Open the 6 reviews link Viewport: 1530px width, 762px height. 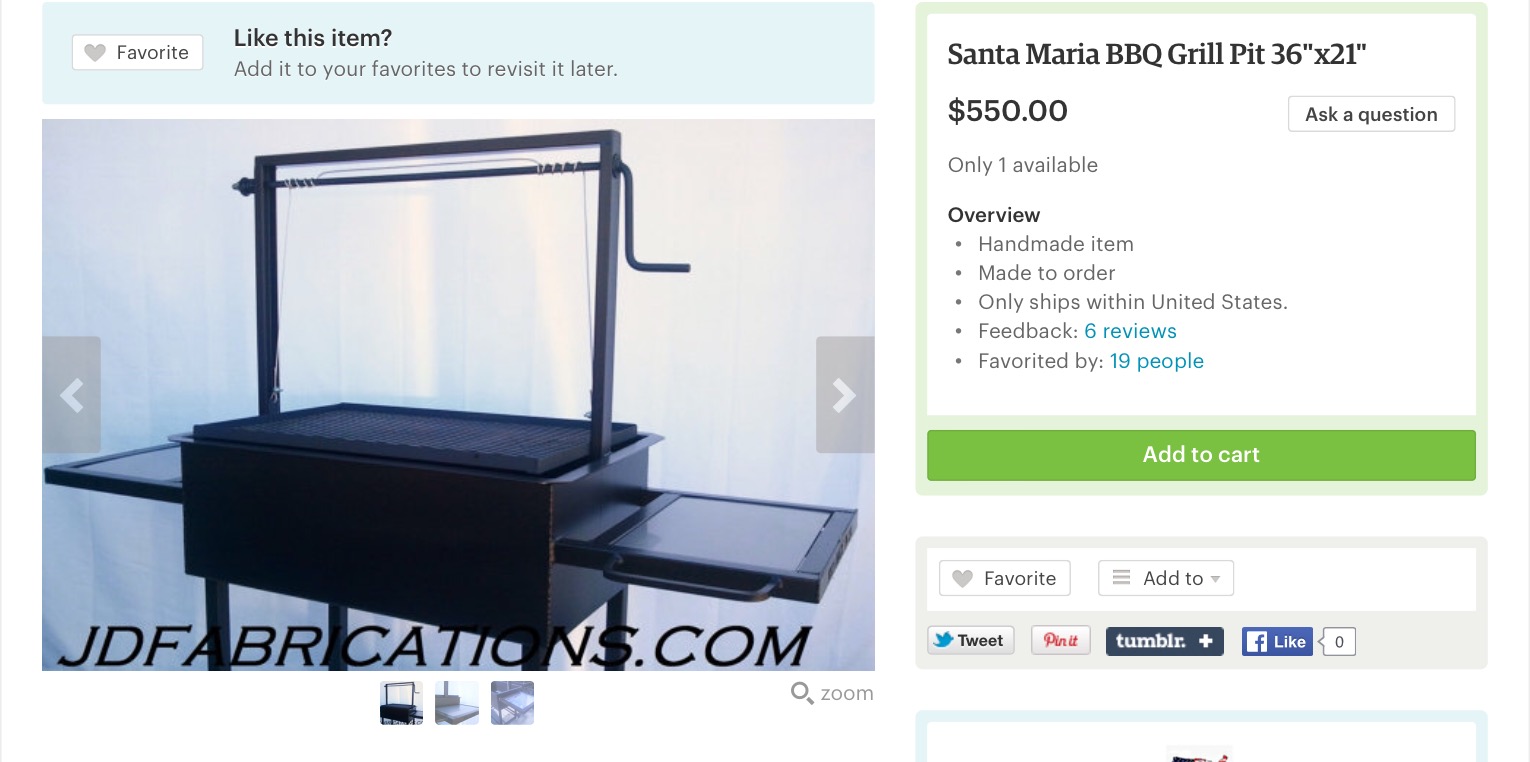click(x=1130, y=331)
